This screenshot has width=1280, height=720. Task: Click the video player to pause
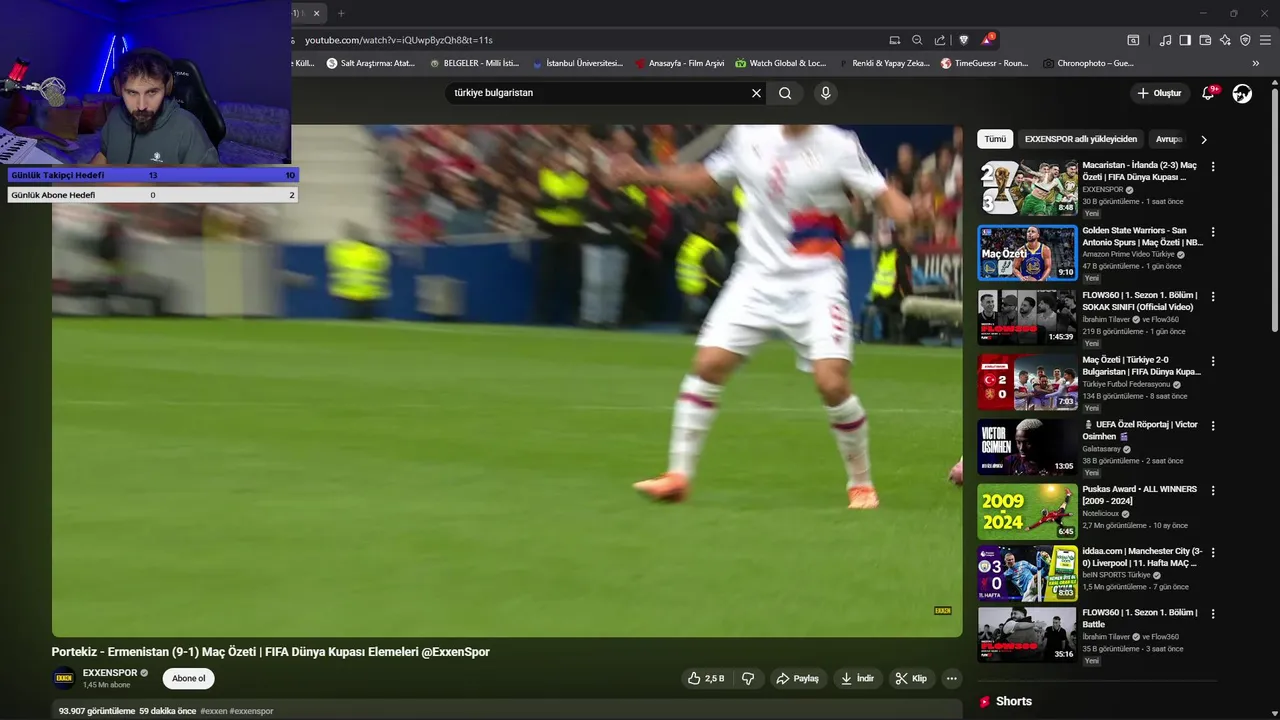pos(507,381)
